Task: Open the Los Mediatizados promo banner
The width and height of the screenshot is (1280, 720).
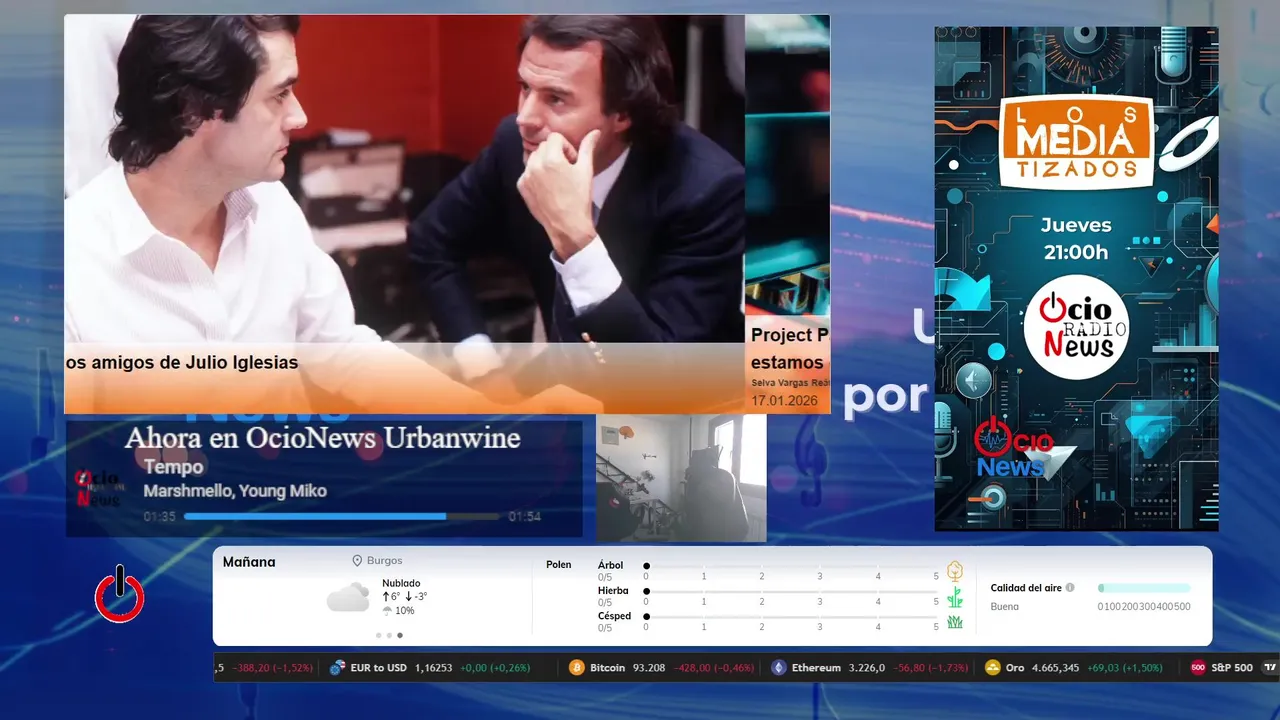Action: 1076,279
